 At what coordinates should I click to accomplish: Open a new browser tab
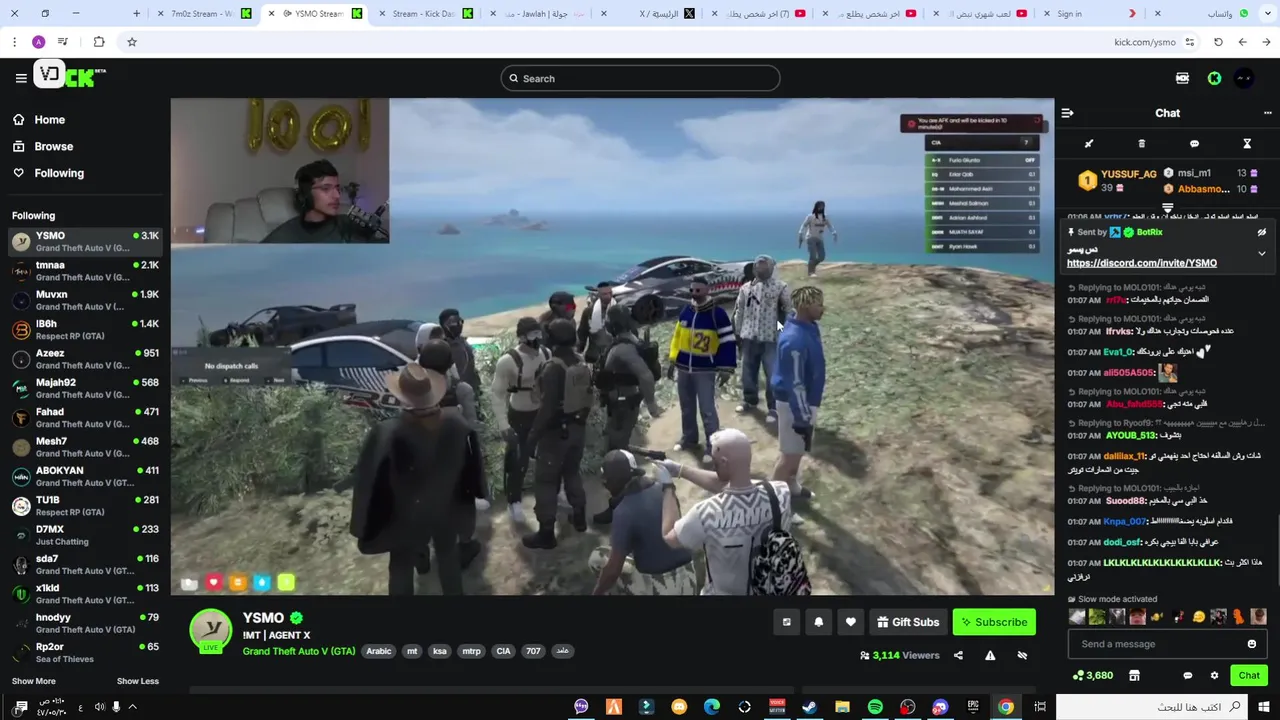[137, 14]
